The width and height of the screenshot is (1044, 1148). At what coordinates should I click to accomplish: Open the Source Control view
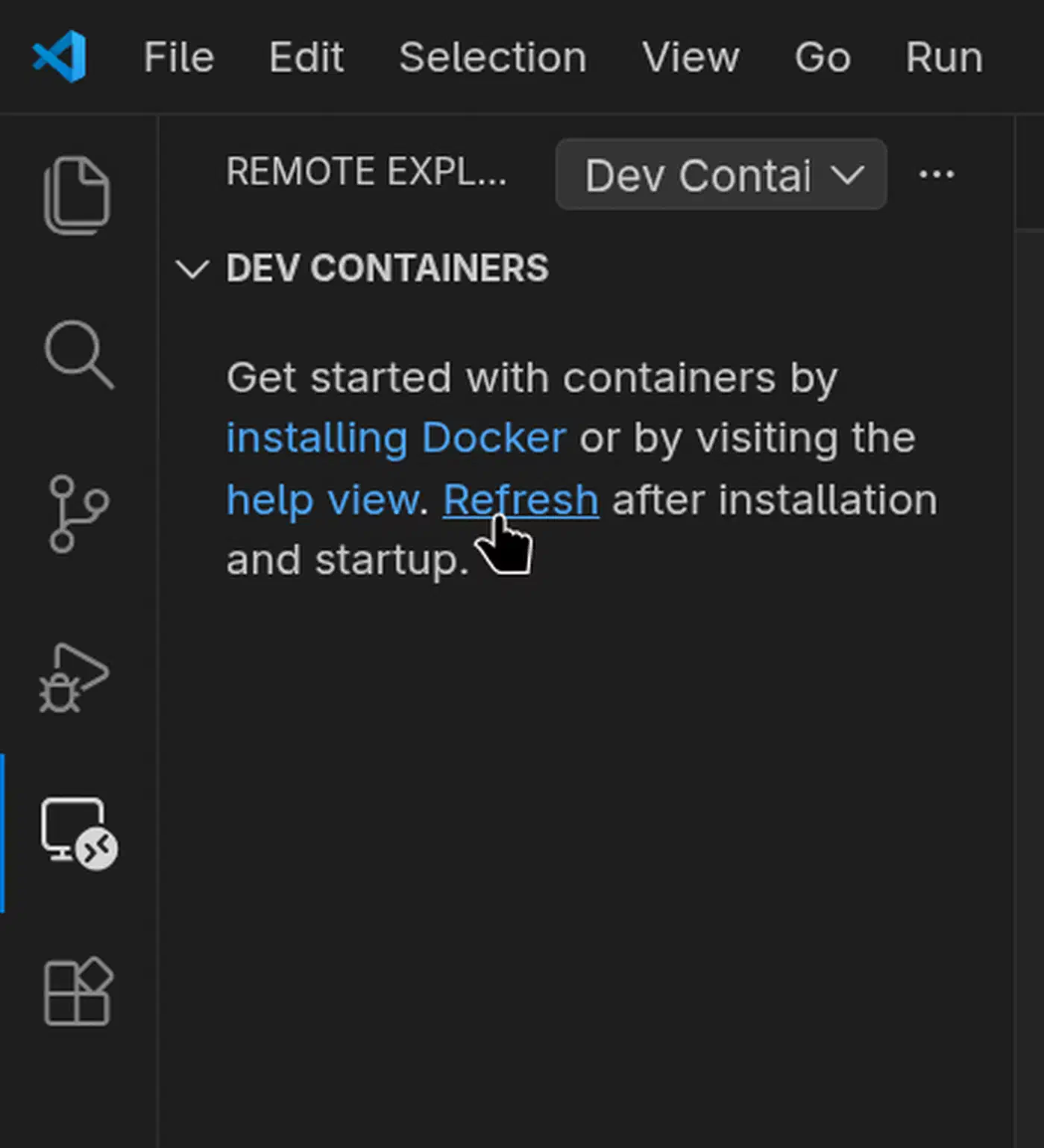[x=78, y=513]
